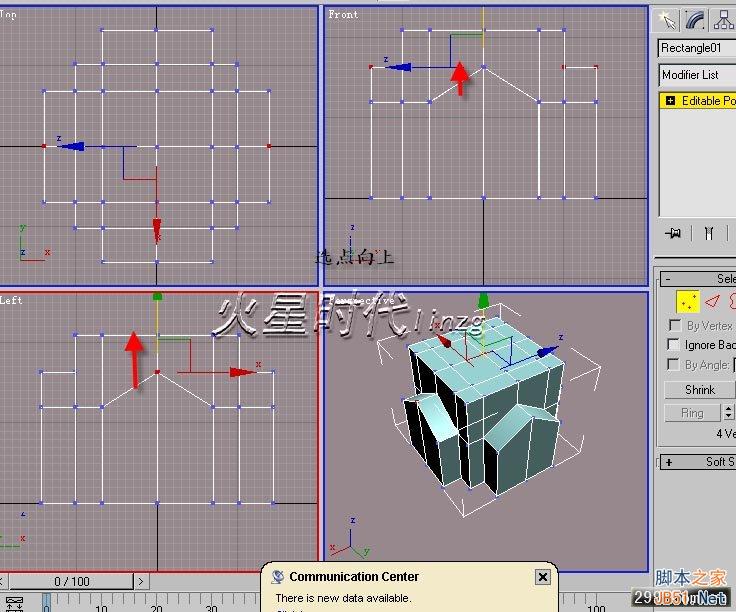This screenshot has width=736, height=612.
Task: Click the Communication Center satellite icon
Action: pyautogui.click(x=278, y=577)
